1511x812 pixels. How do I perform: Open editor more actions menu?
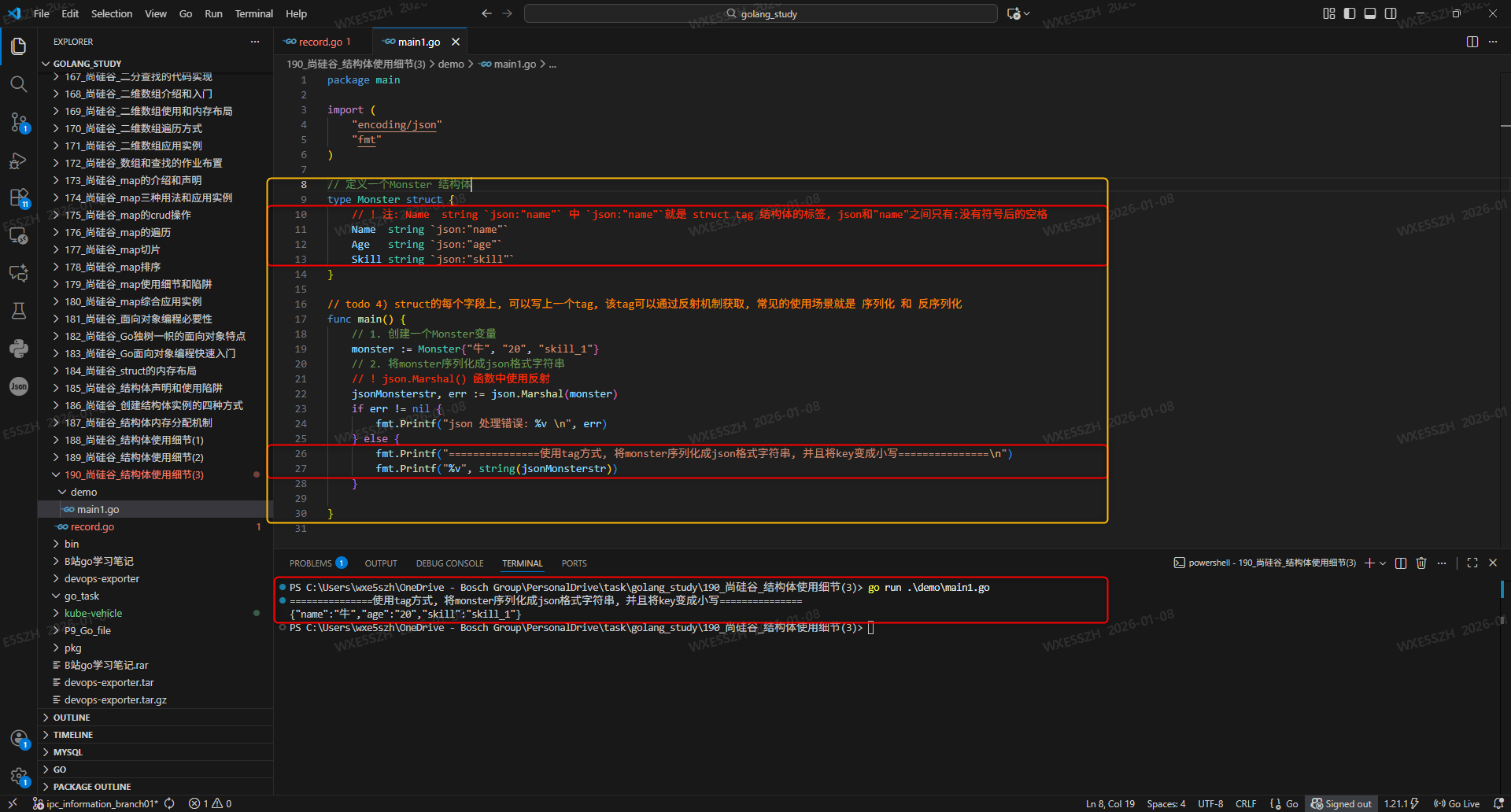tap(1493, 42)
